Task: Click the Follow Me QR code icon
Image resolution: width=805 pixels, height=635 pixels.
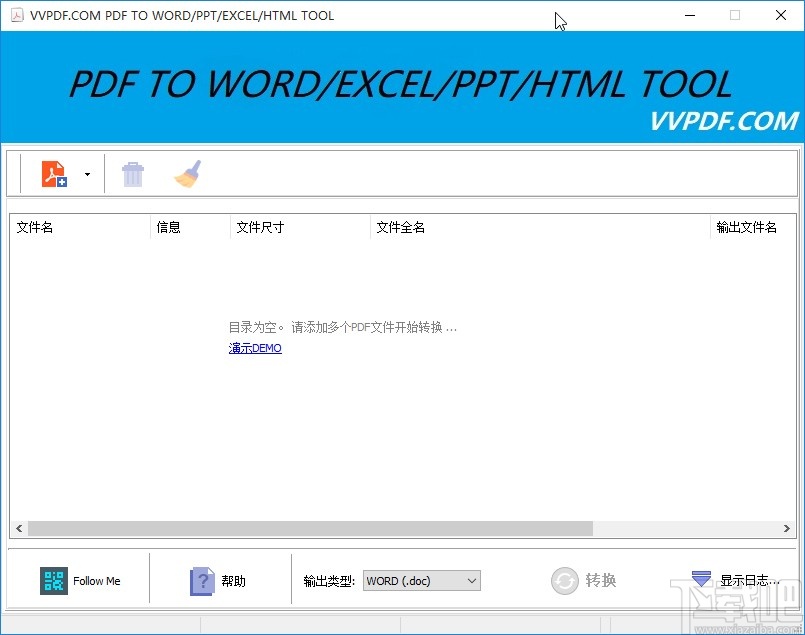Action: 53,580
